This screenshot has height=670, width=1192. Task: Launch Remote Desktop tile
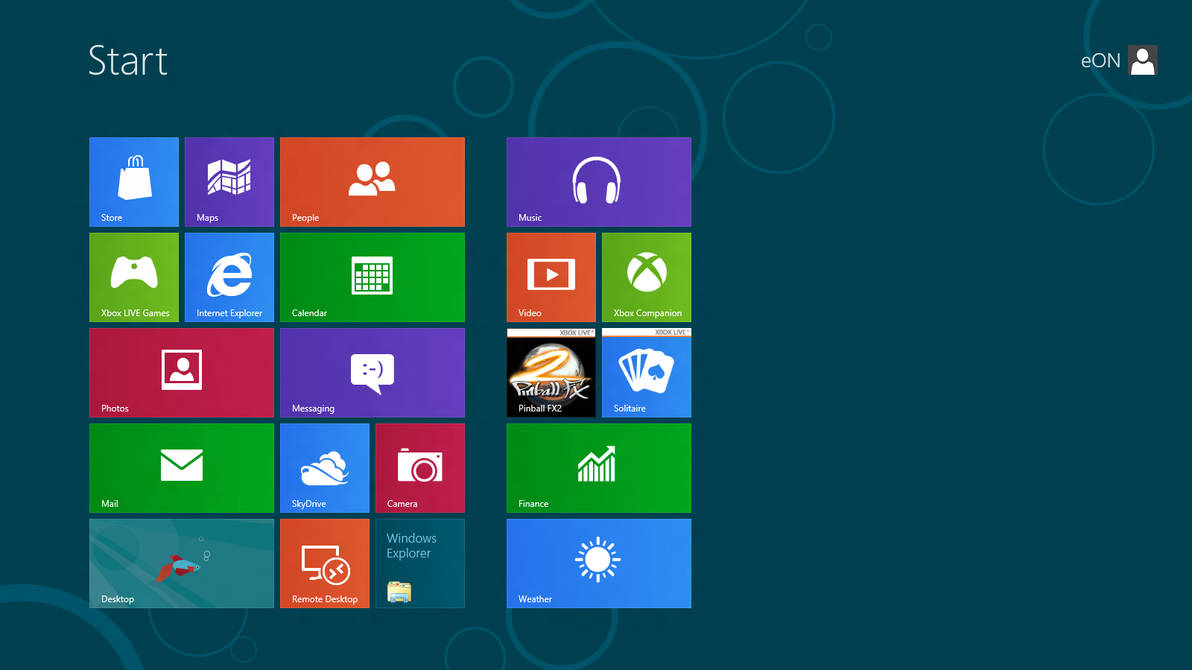(x=325, y=564)
